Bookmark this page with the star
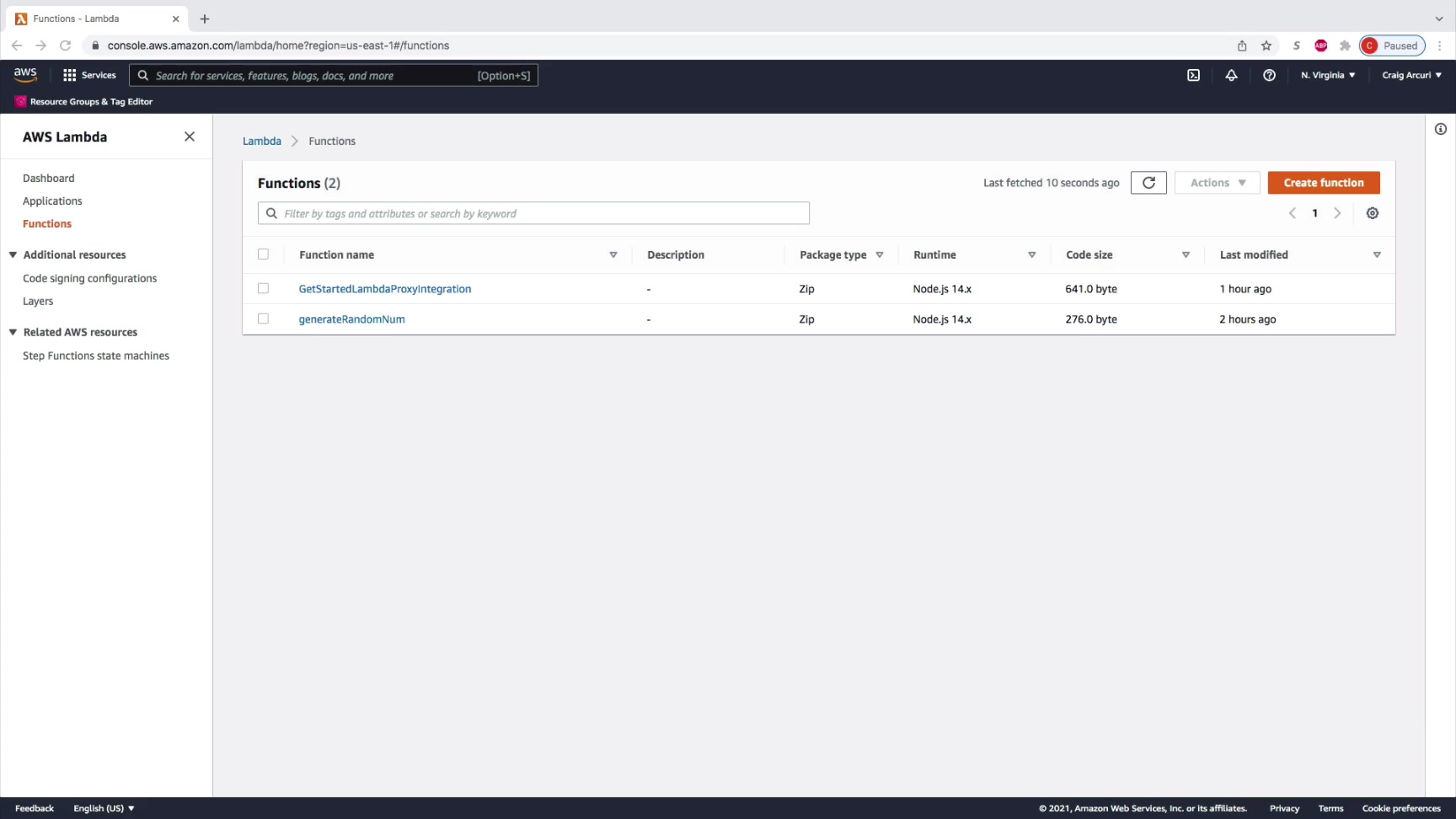This screenshot has height=819, width=1456. click(1266, 45)
